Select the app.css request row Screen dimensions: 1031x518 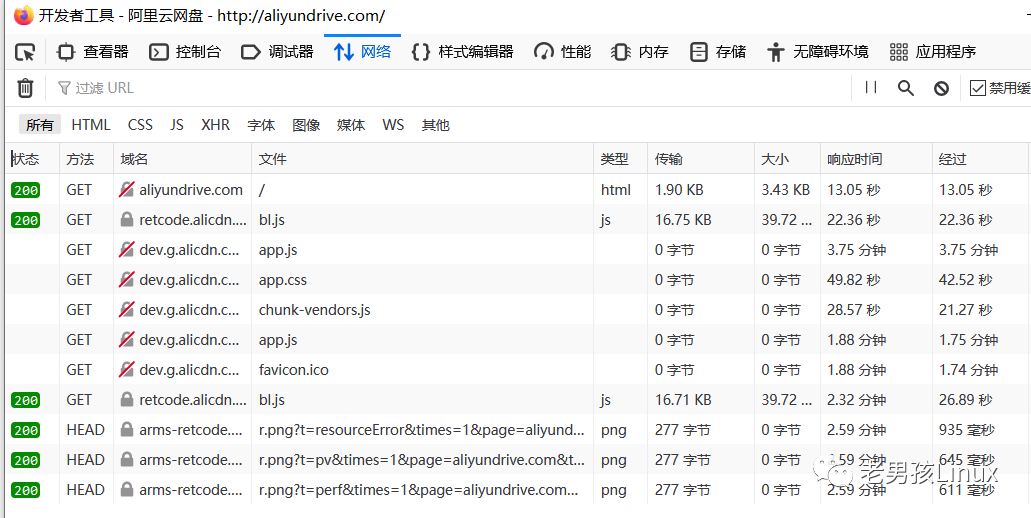518,280
